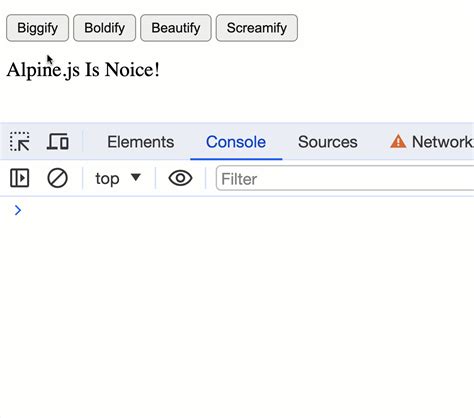
Task: Click the blue console prompt chevron
Action: [18, 210]
